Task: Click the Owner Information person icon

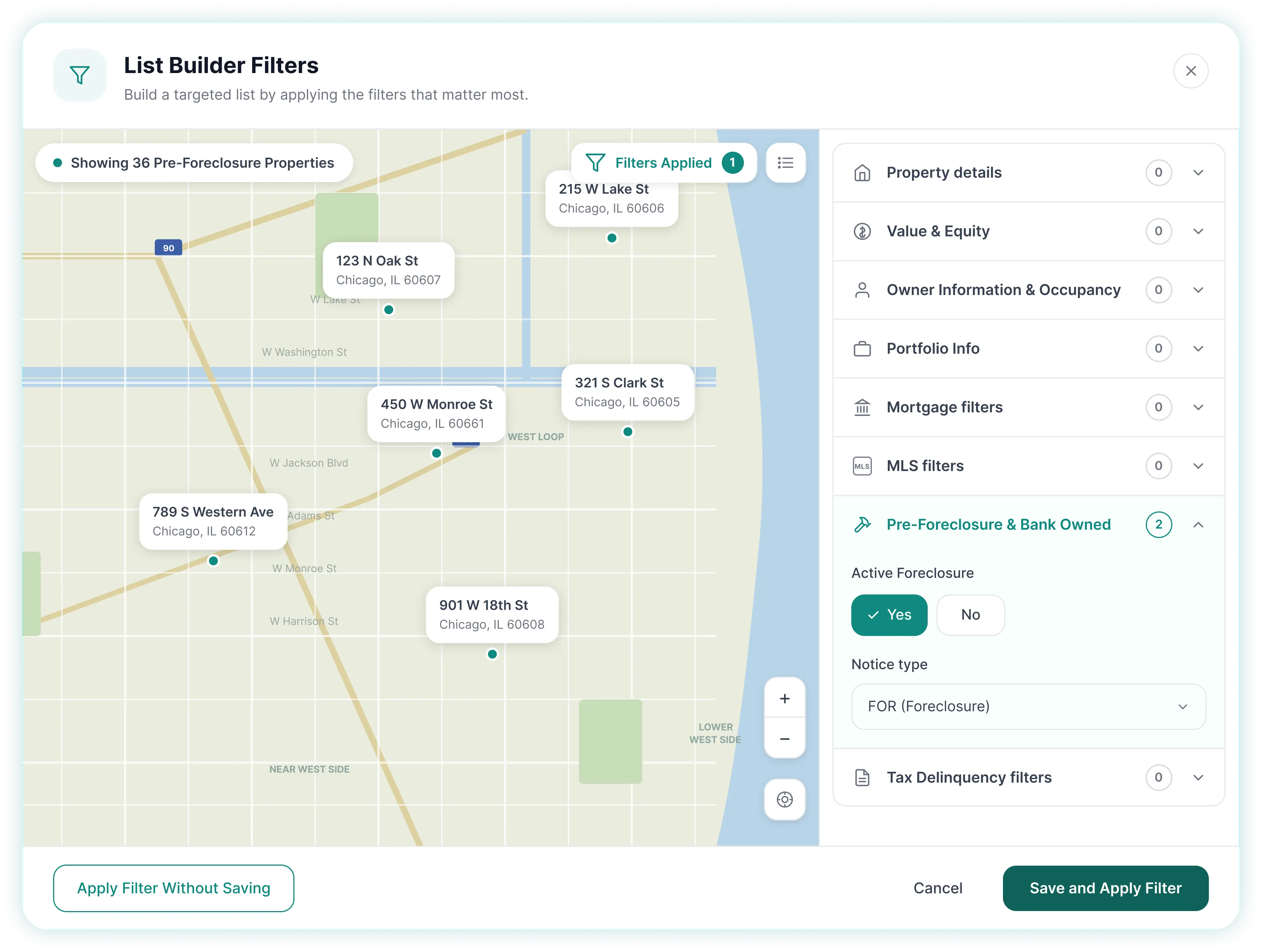Action: (x=862, y=290)
